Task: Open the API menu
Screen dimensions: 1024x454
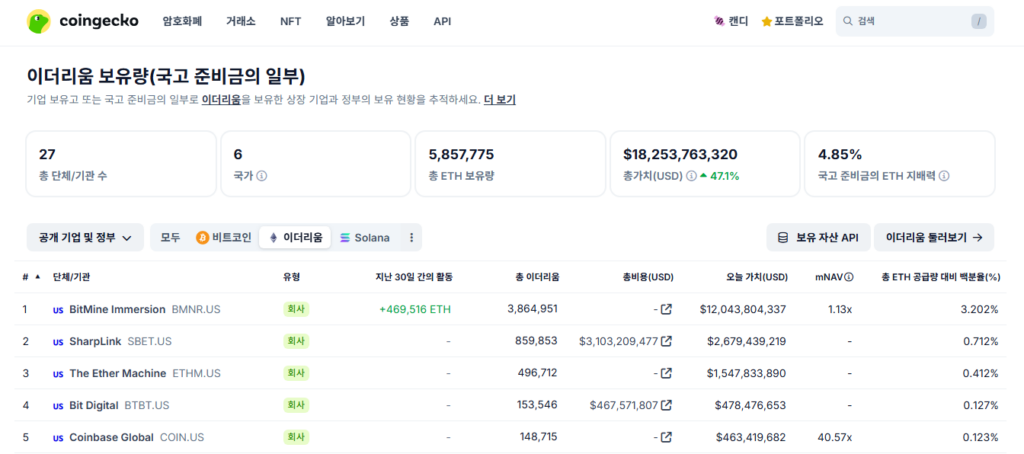Action: 442,21
